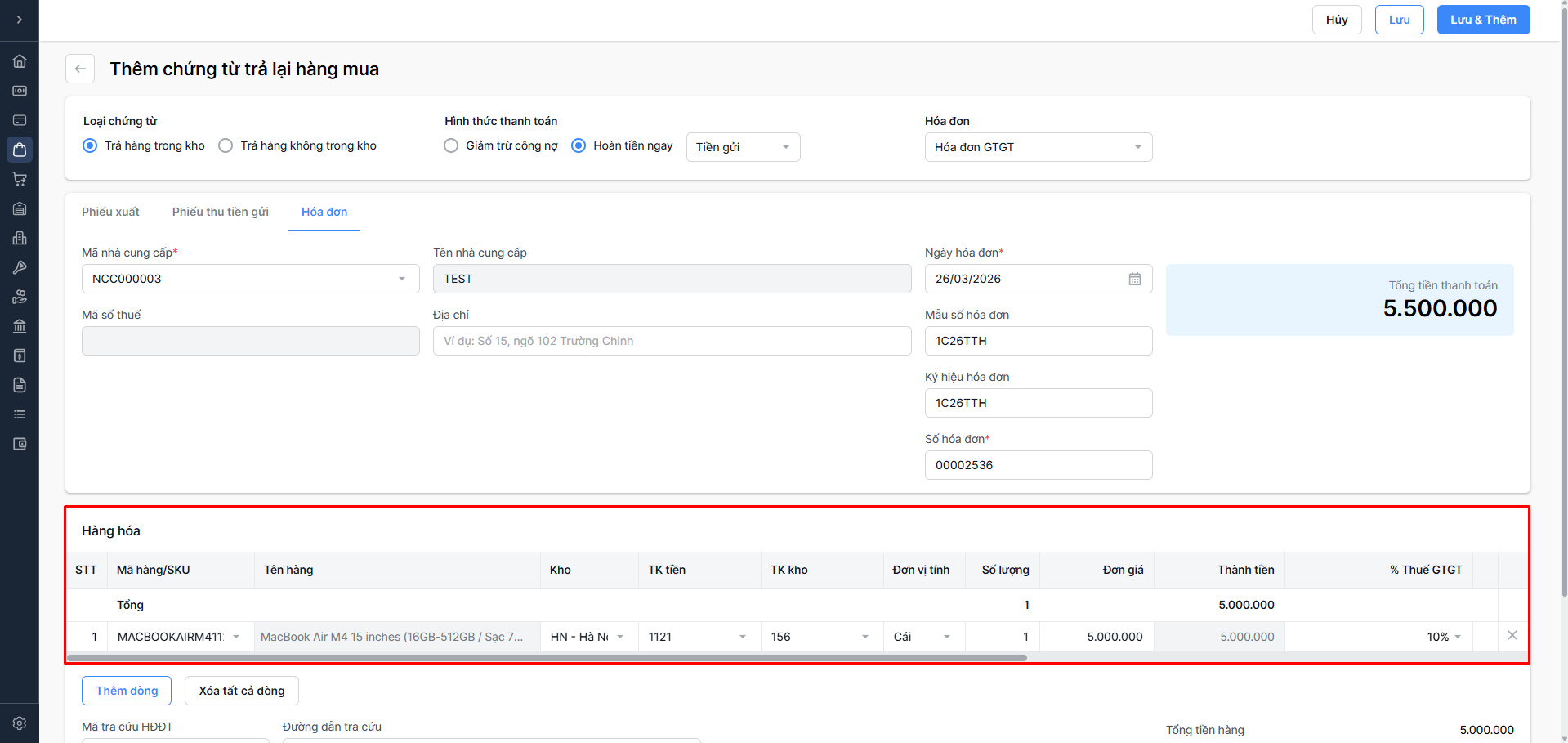Expand the Tiền gửi payment dropdown
This screenshot has width=1568, height=743.
(743, 147)
